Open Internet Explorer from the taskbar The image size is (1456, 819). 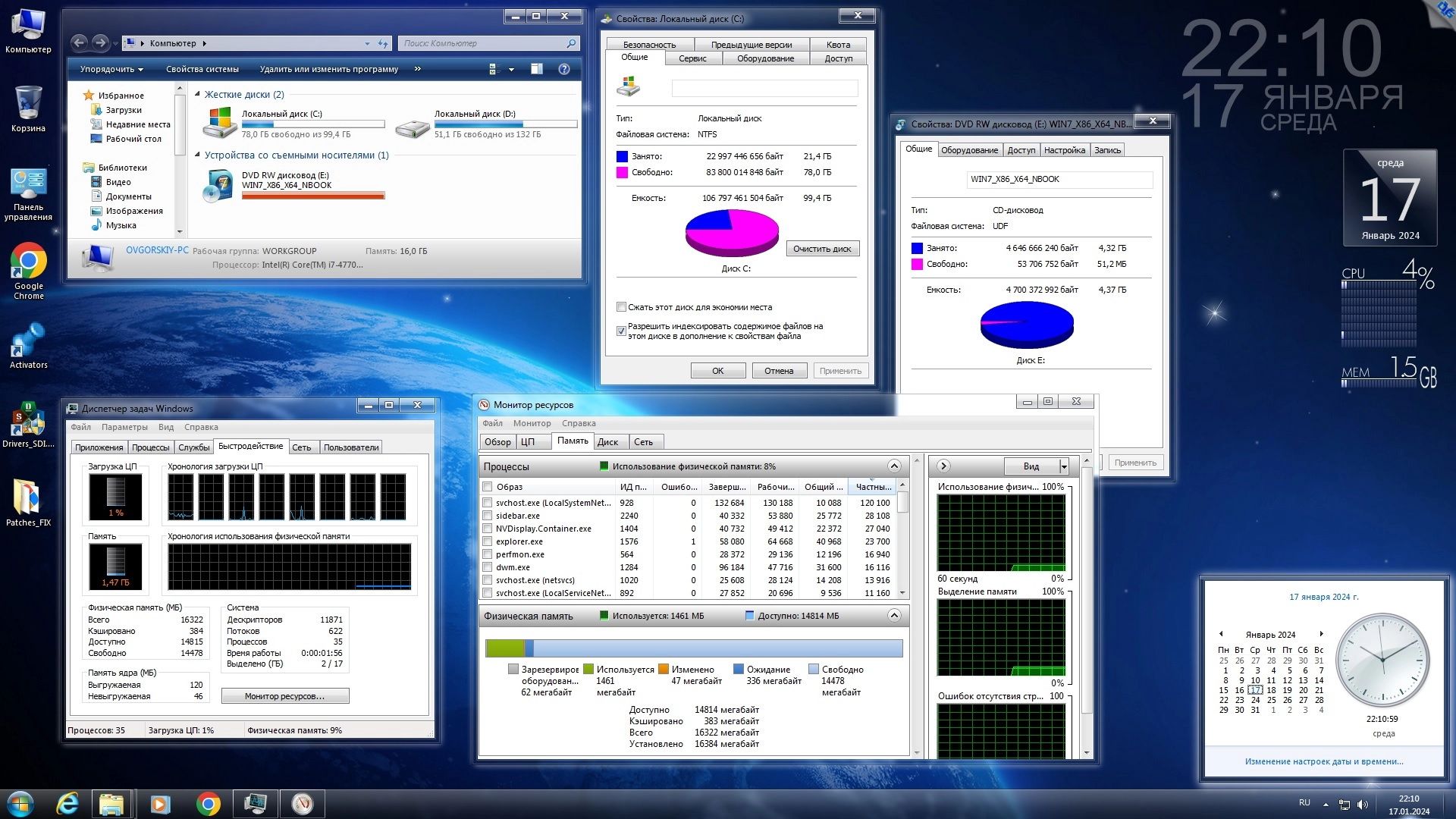pyautogui.click(x=67, y=804)
